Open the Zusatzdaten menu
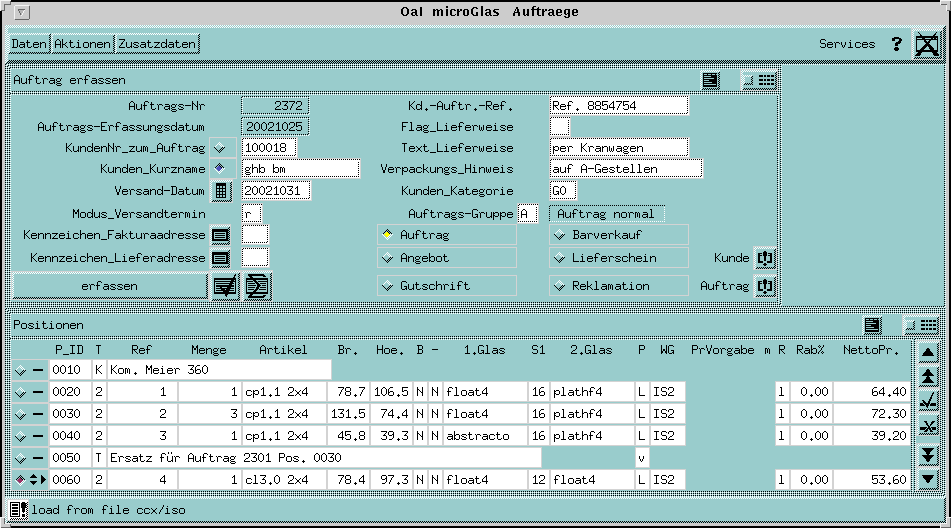The width and height of the screenshot is (951, 528). 157,44
